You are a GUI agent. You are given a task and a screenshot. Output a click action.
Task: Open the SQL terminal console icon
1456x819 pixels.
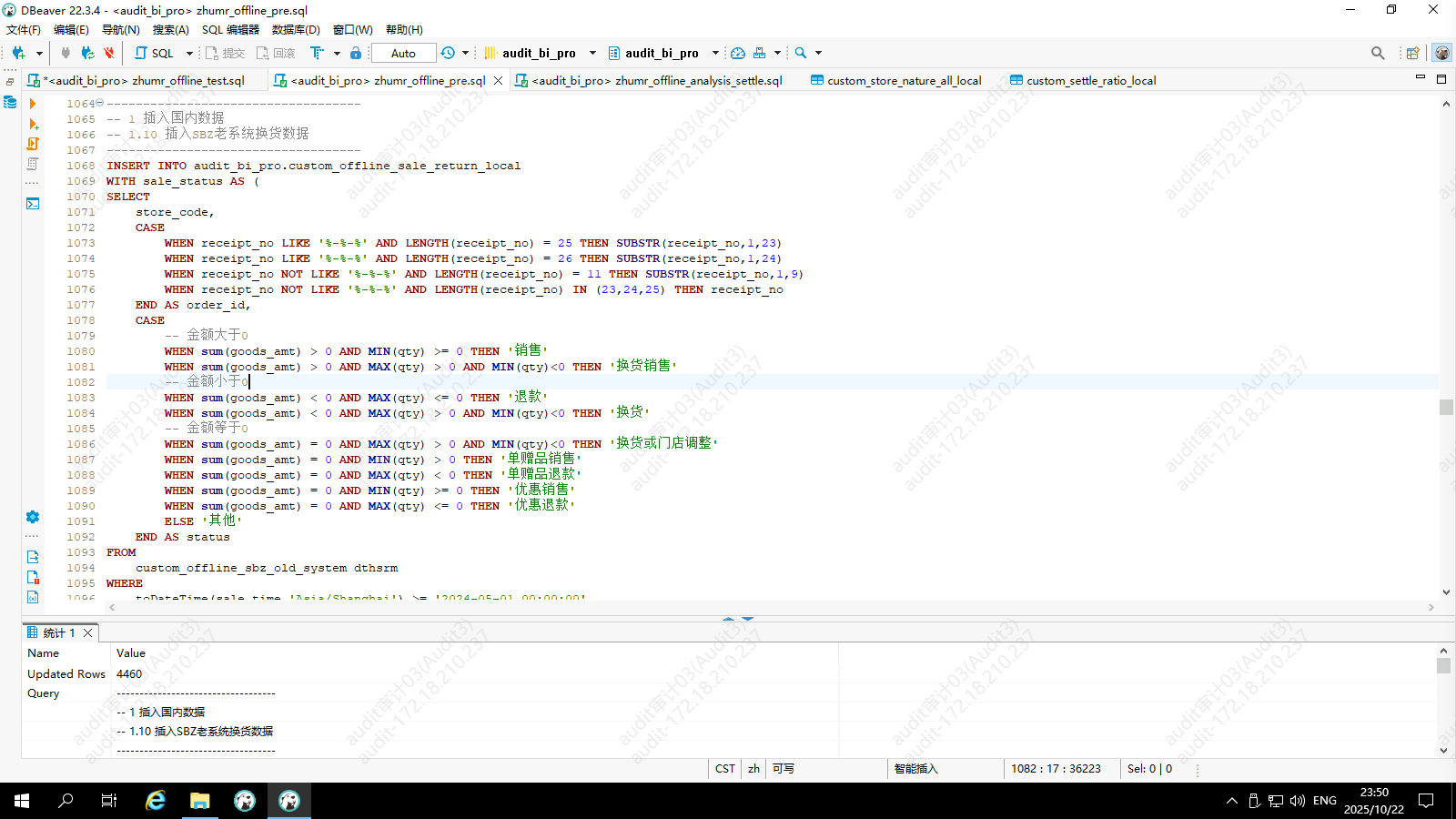point(33,204)
